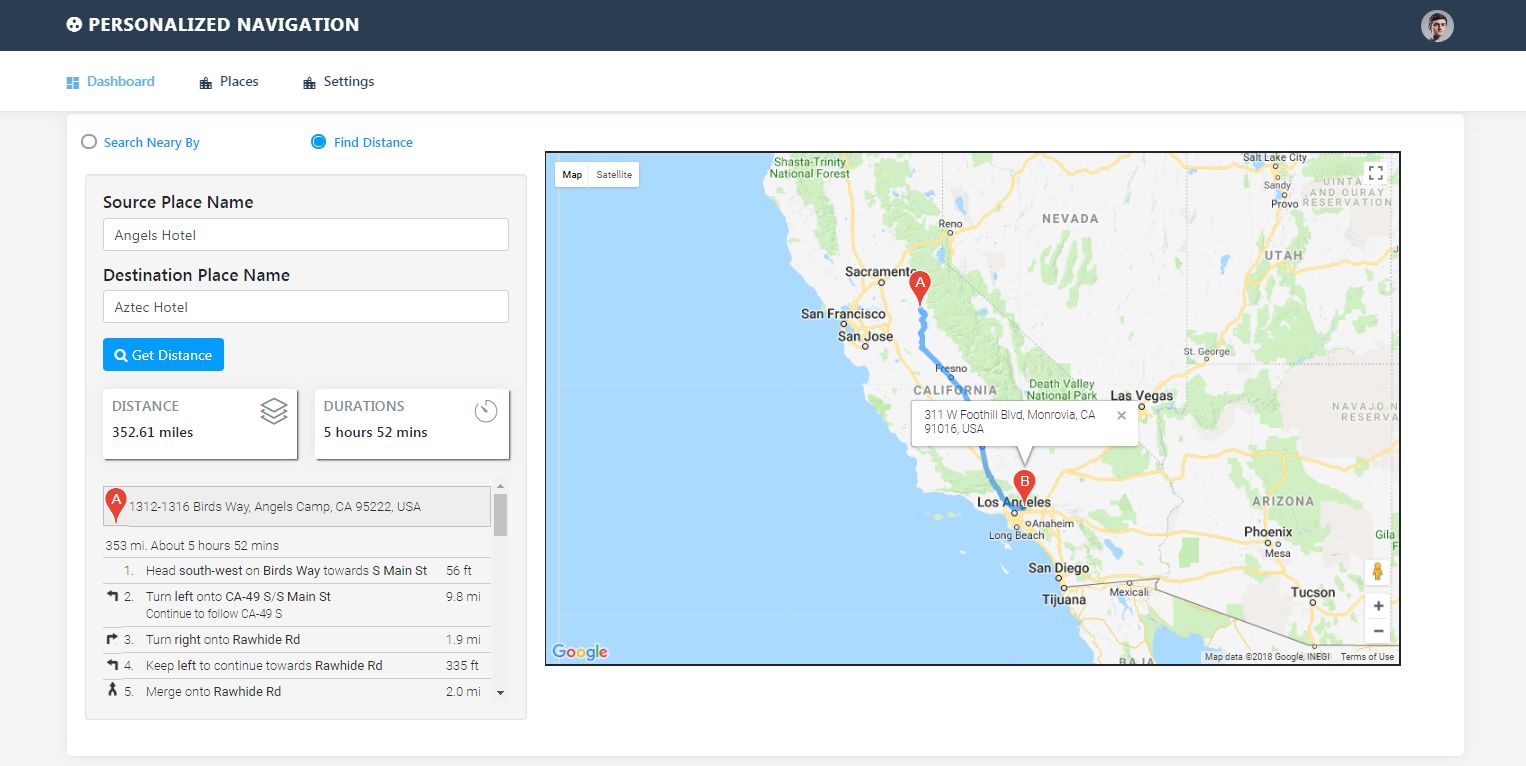Image resolution: width=1526 pixels, height=766 pixels.
Task: Click the user avatar in header
Action: (x=1437, y=26)
